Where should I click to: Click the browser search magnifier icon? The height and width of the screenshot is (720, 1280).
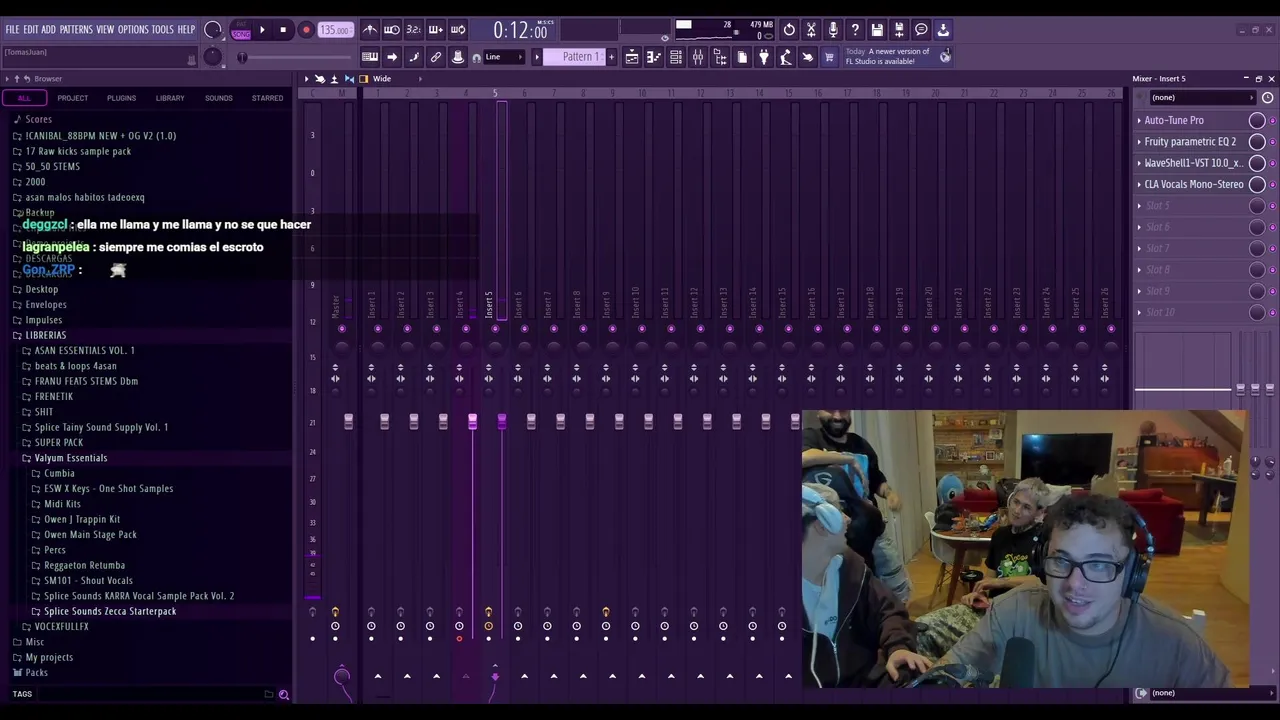284,694
